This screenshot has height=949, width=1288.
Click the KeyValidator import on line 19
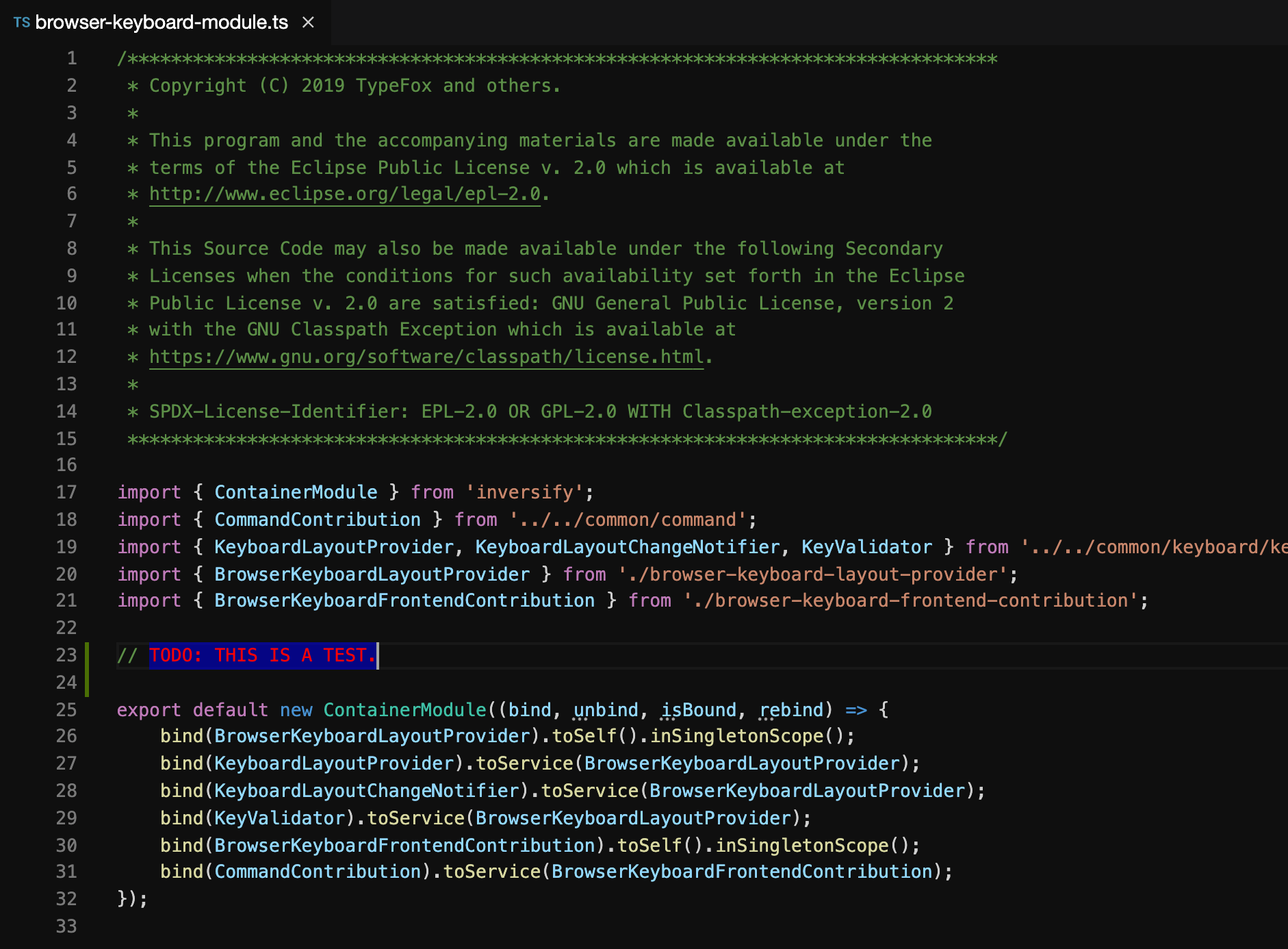tap(866, 546)
